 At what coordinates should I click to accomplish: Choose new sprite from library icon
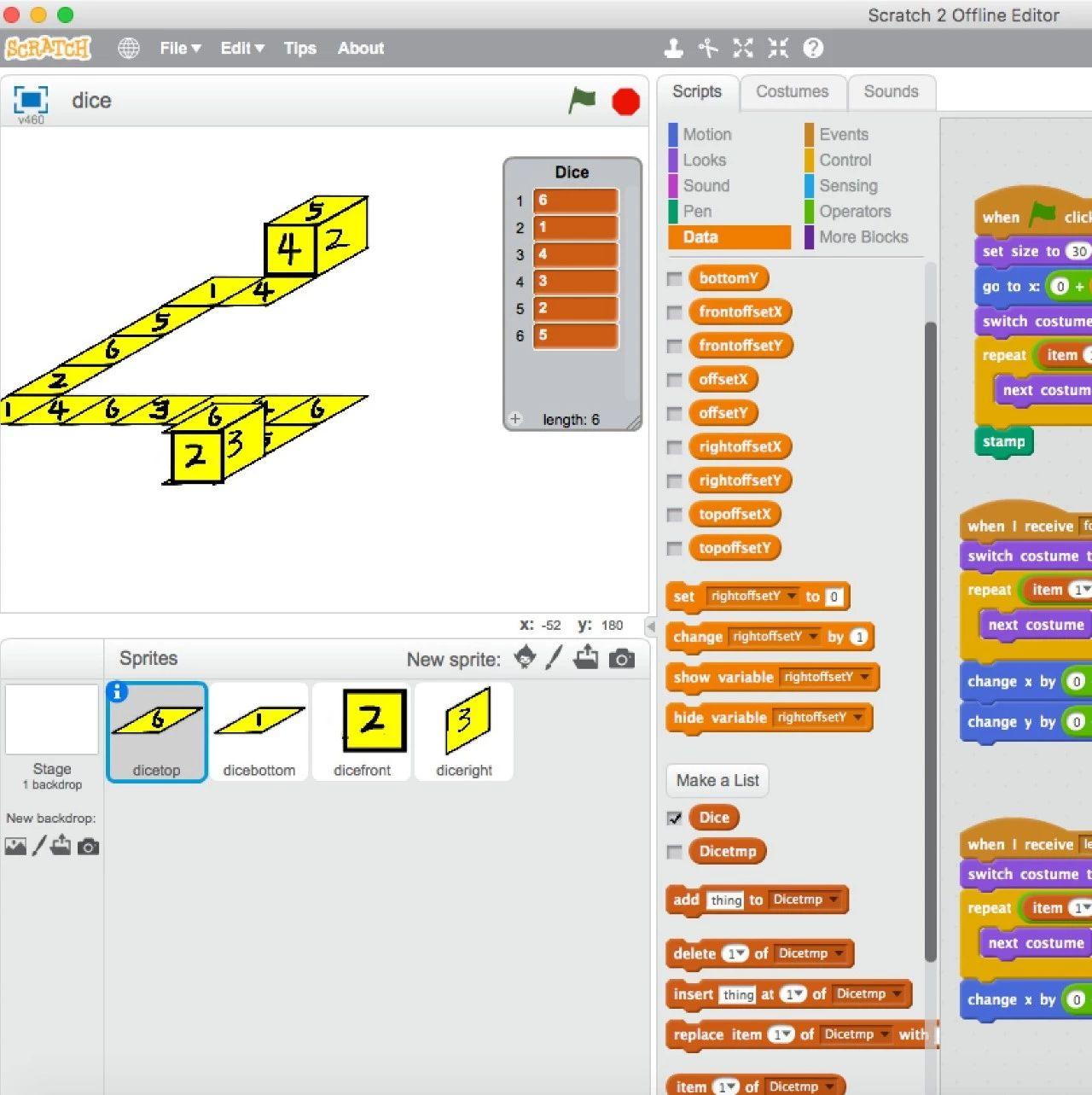(526, 658)
